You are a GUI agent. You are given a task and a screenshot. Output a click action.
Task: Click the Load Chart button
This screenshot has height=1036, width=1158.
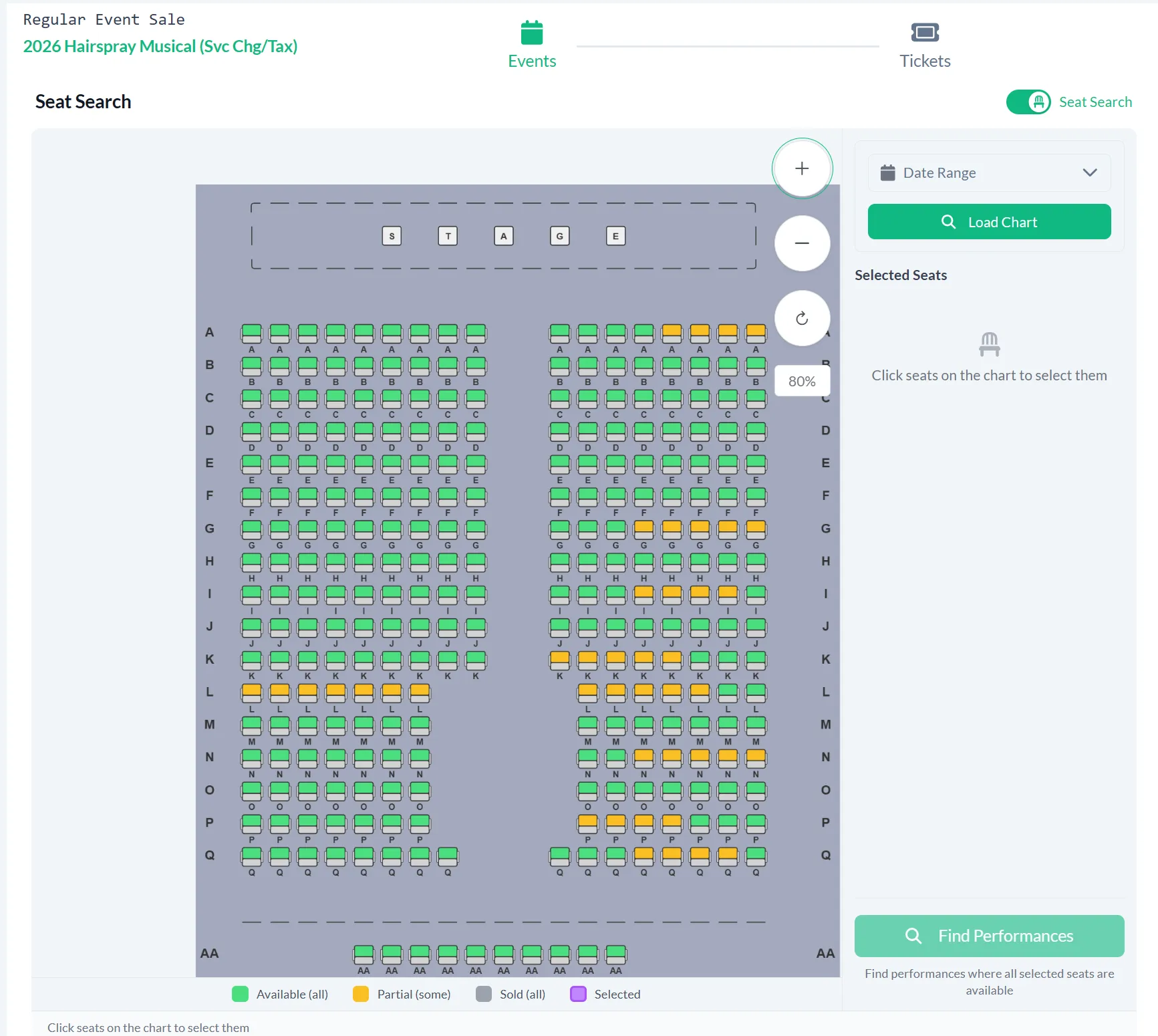pyautogui.click(x=989, y=222)
